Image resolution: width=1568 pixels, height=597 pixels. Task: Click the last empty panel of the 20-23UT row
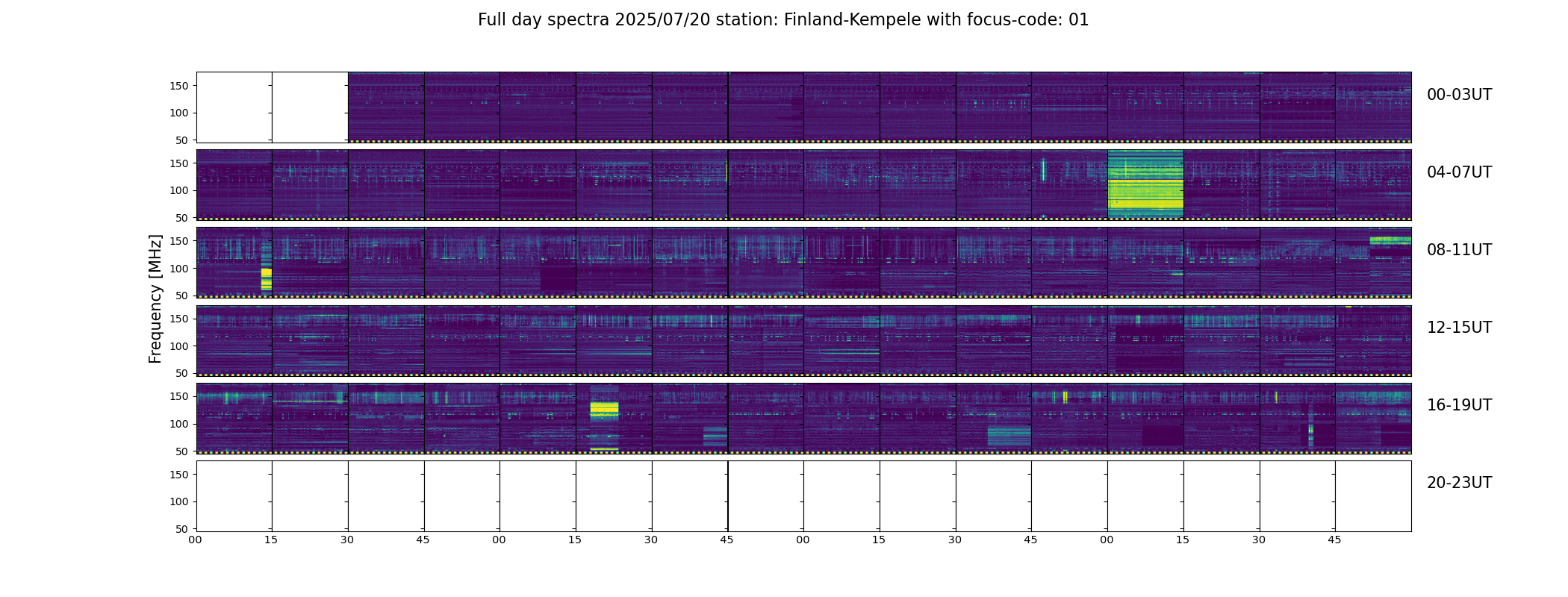(x=1373, y=496)
